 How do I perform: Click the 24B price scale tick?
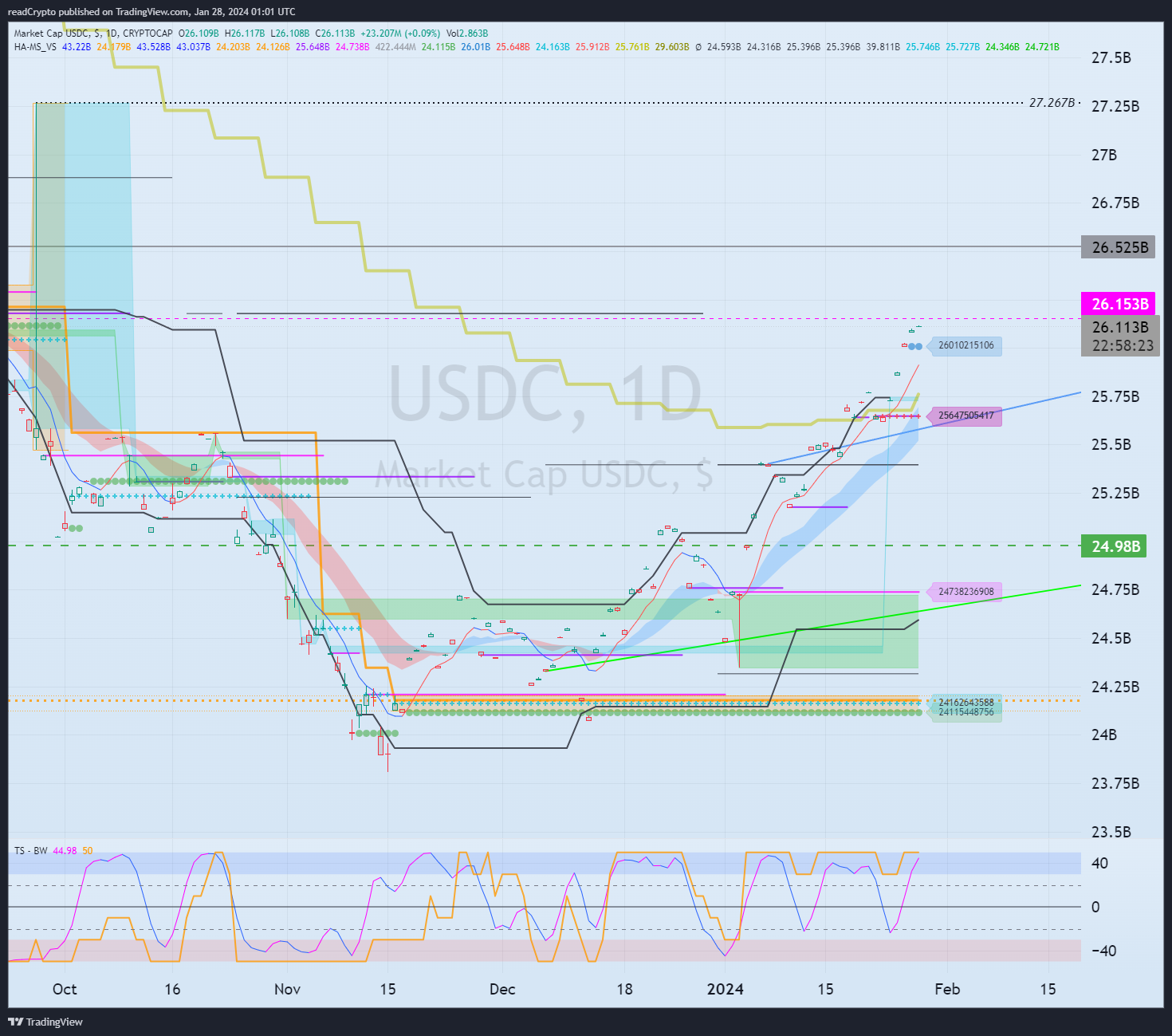(x=1104, y=735)
